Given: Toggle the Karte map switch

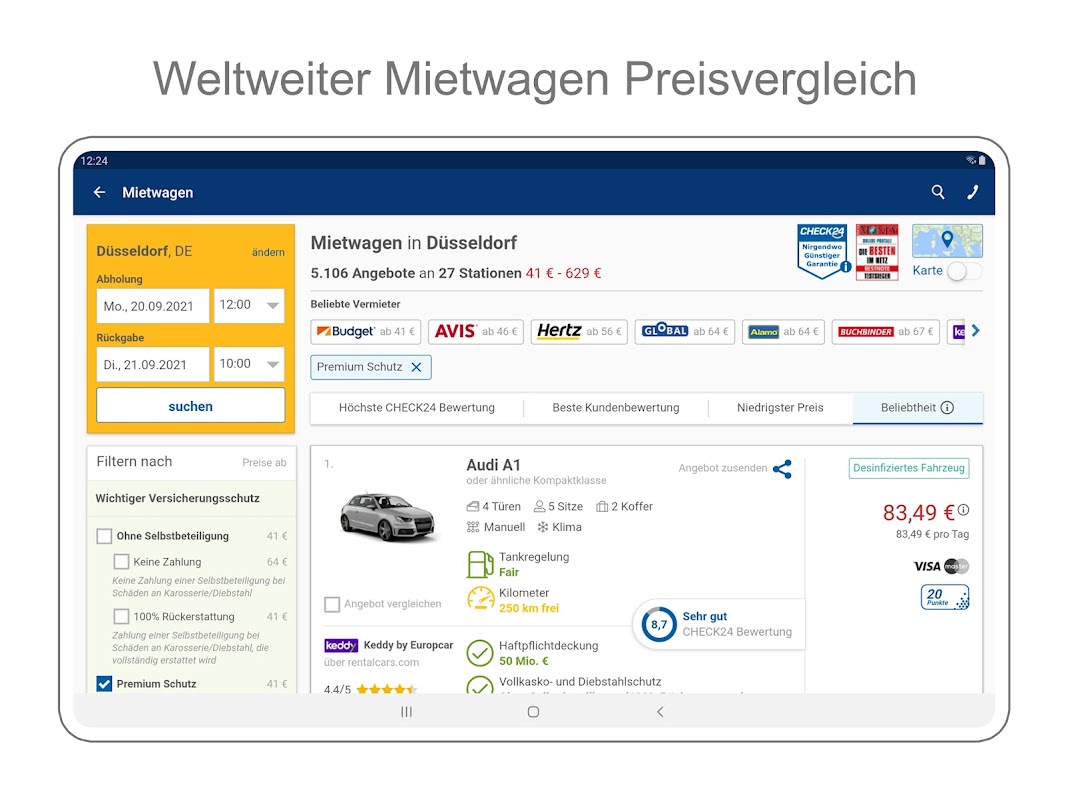Looking at the screenshot, I should [964, 271].
